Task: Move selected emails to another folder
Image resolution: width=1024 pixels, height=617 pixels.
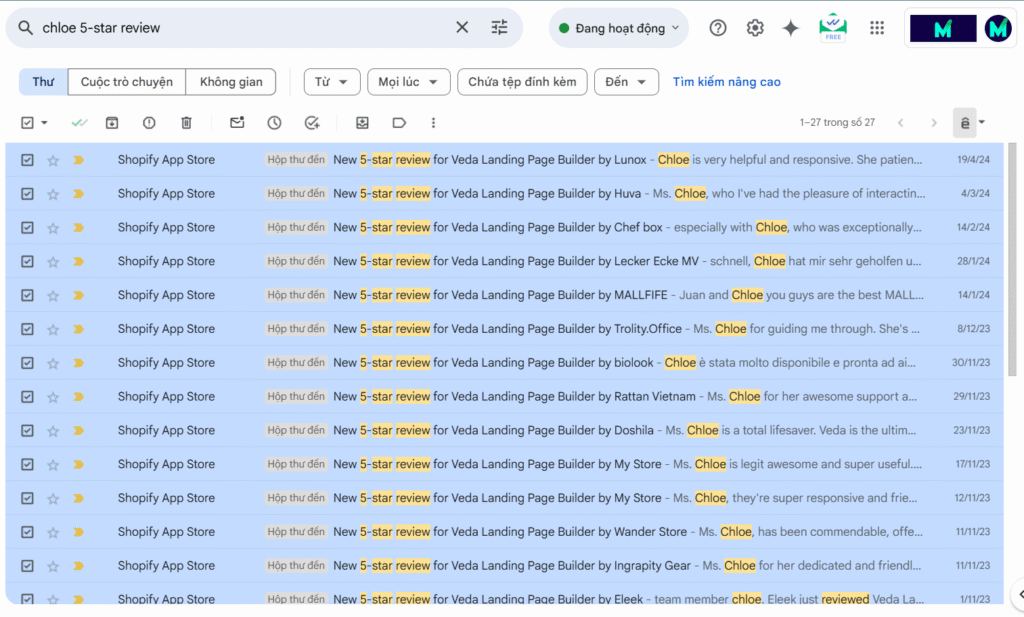Action: [361, 122]
